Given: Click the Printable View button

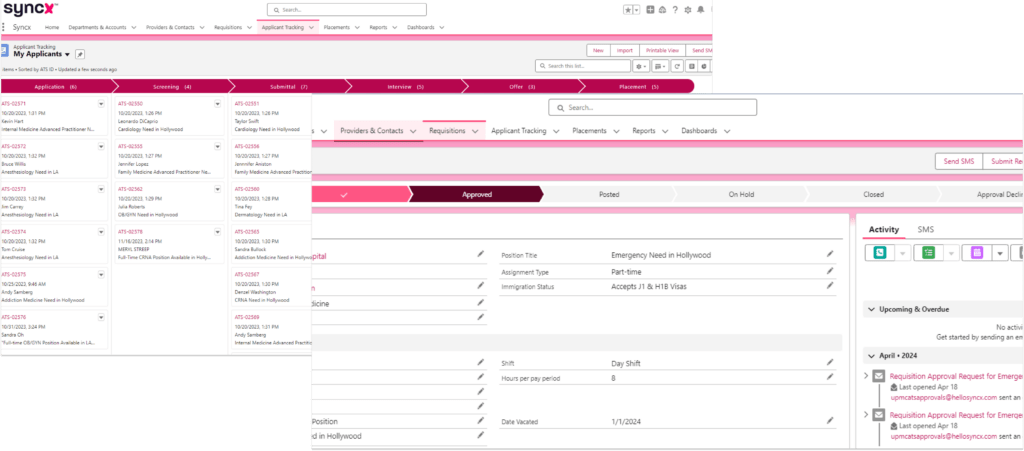Looking at the screenshot, I should (x=663, y=49).
